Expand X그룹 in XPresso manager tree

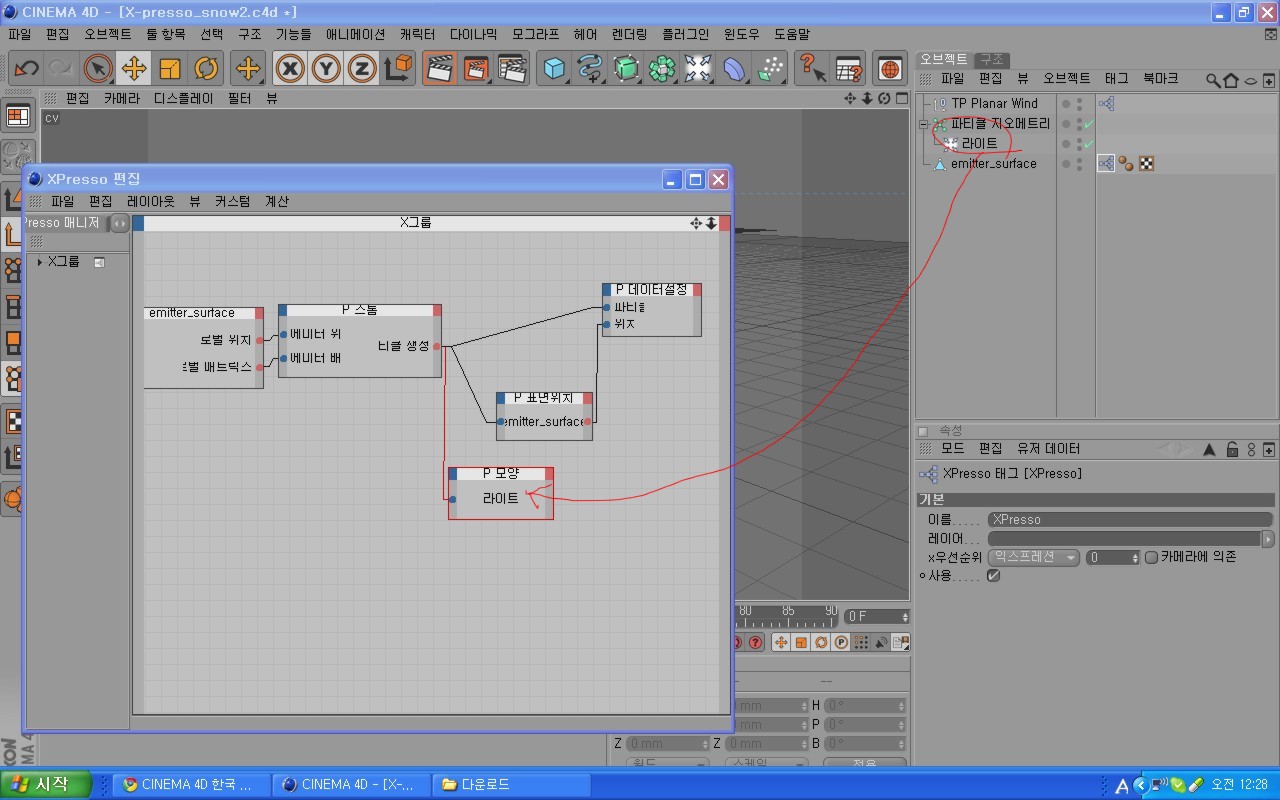40,262
